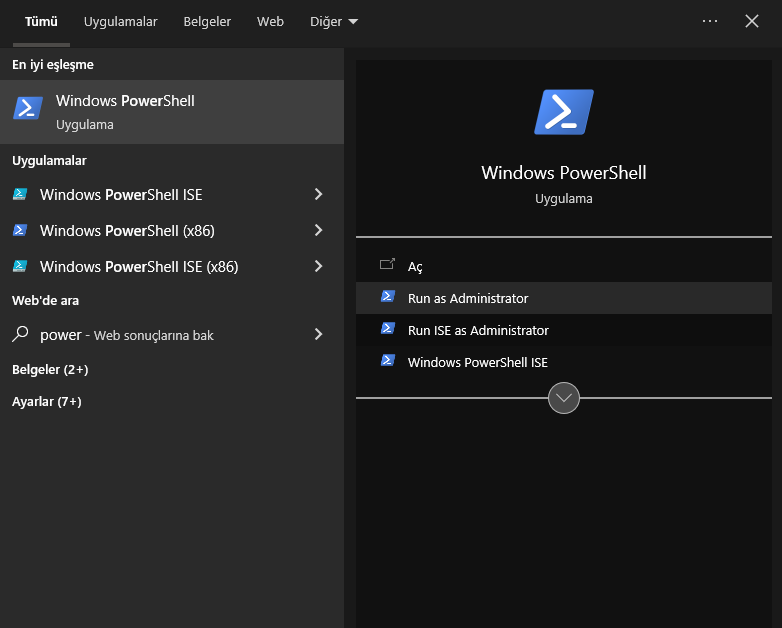Select Windows PowerShell ISE (x86) in apps list
This screenshot has width=782, height=628.
172,266
